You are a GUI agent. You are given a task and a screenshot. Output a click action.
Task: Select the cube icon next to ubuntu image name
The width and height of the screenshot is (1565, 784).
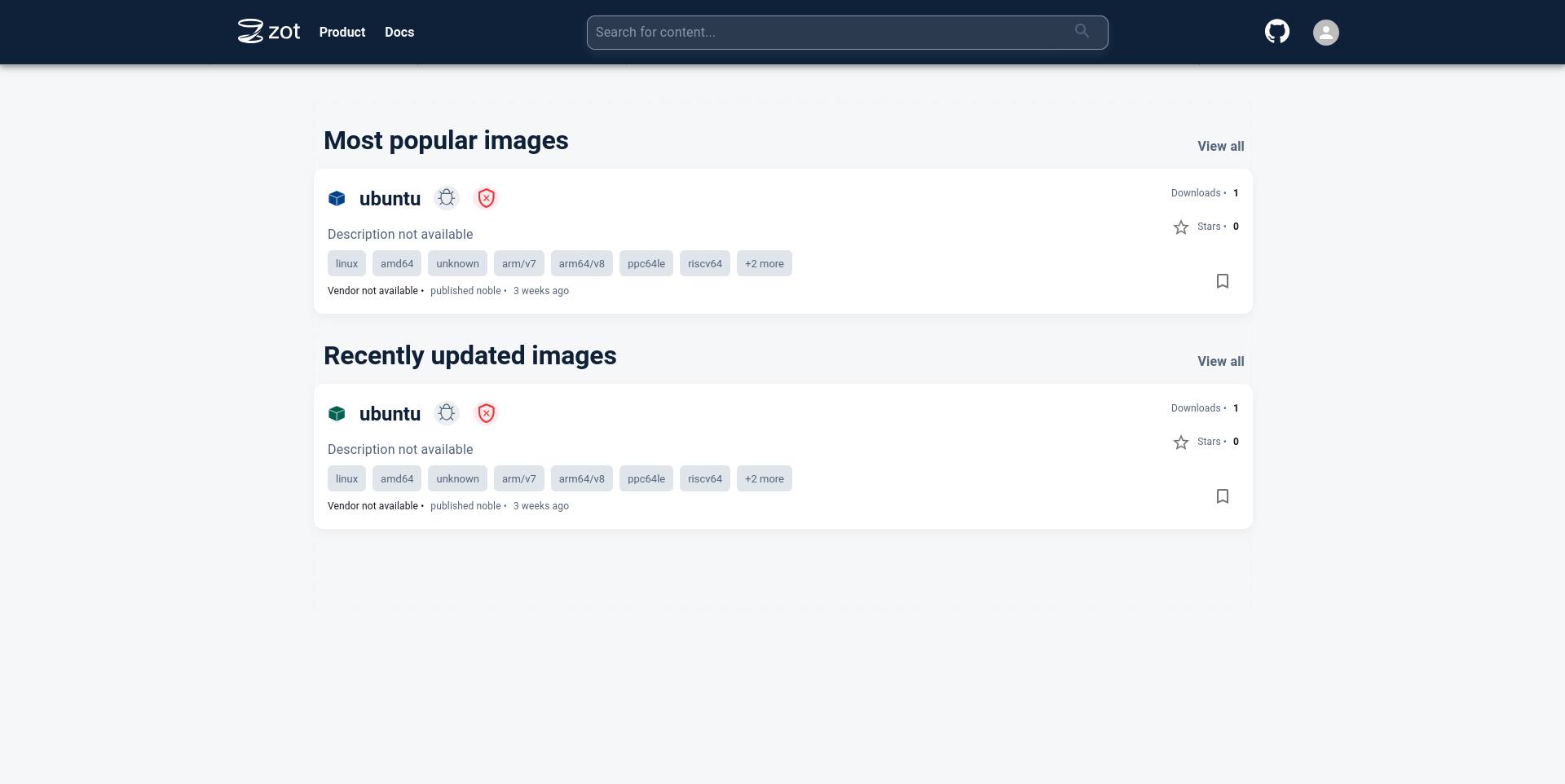[337, 198]
